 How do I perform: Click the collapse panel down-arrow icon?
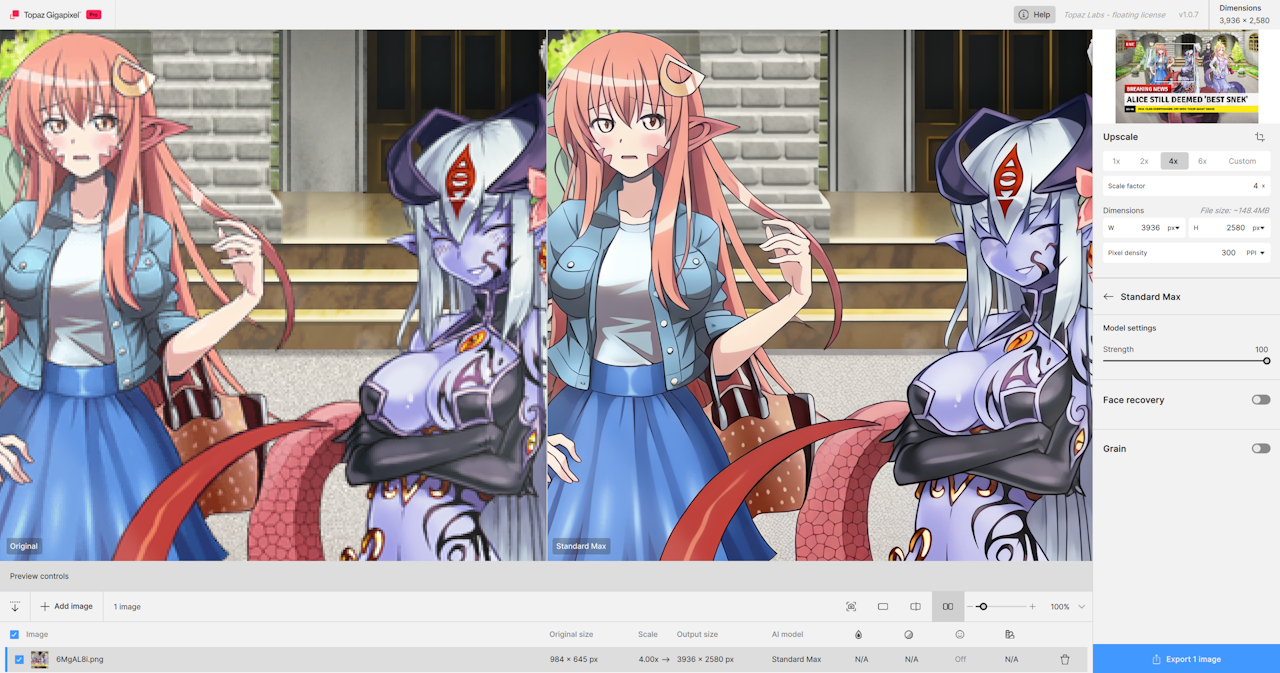click(x=15, y=606)
